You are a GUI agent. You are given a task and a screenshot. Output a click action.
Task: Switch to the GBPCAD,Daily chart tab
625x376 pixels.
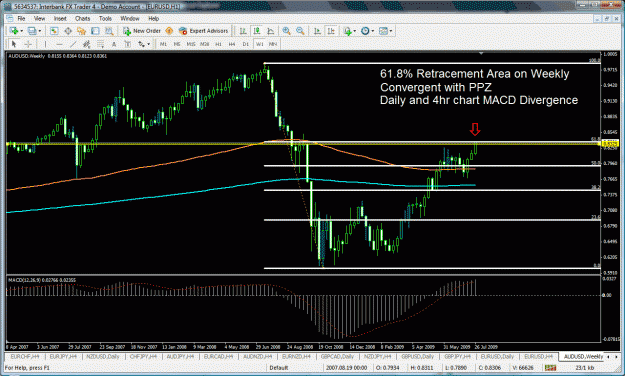click(337, 356)
